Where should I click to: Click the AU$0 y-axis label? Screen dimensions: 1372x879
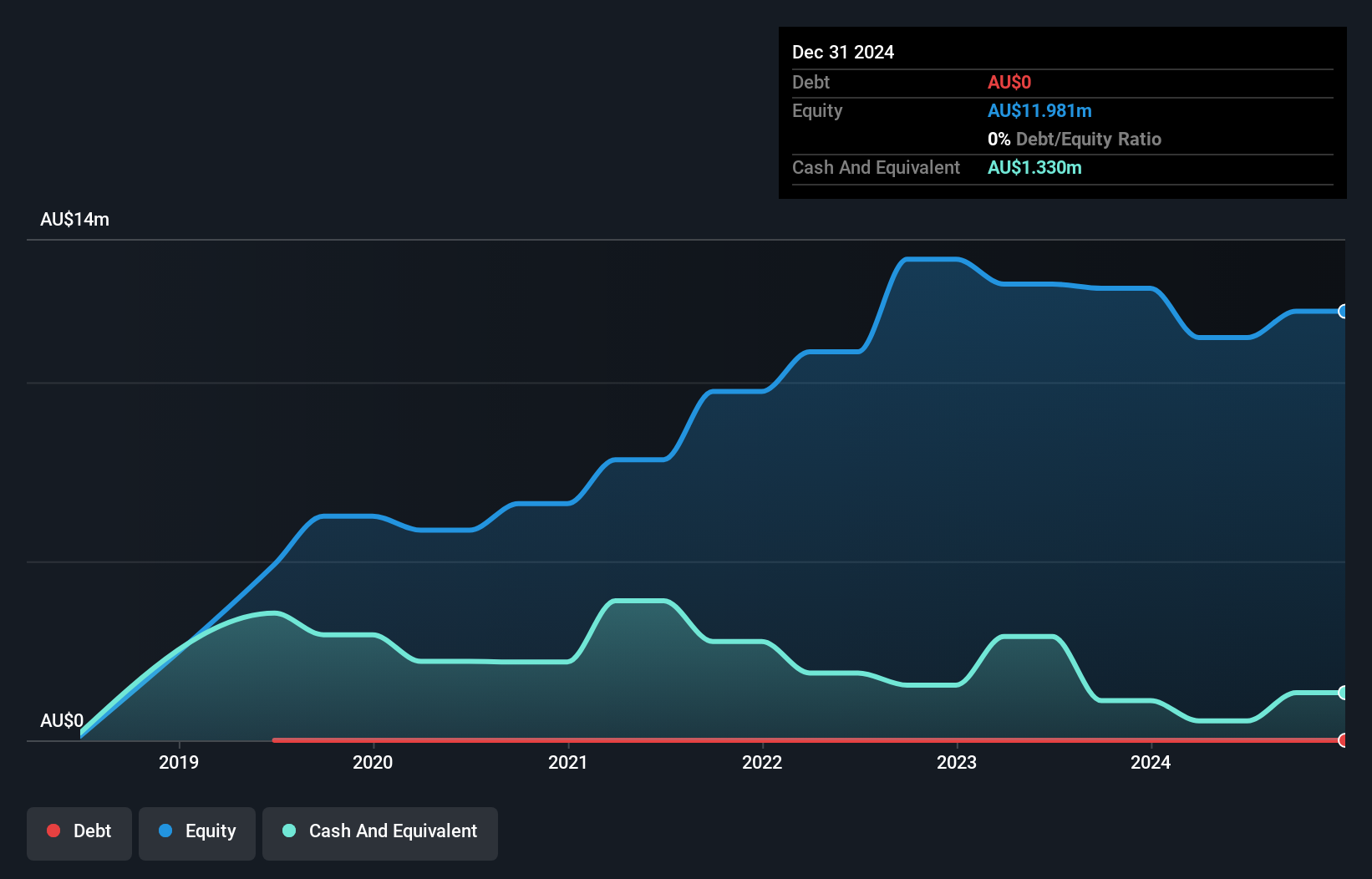62,720
